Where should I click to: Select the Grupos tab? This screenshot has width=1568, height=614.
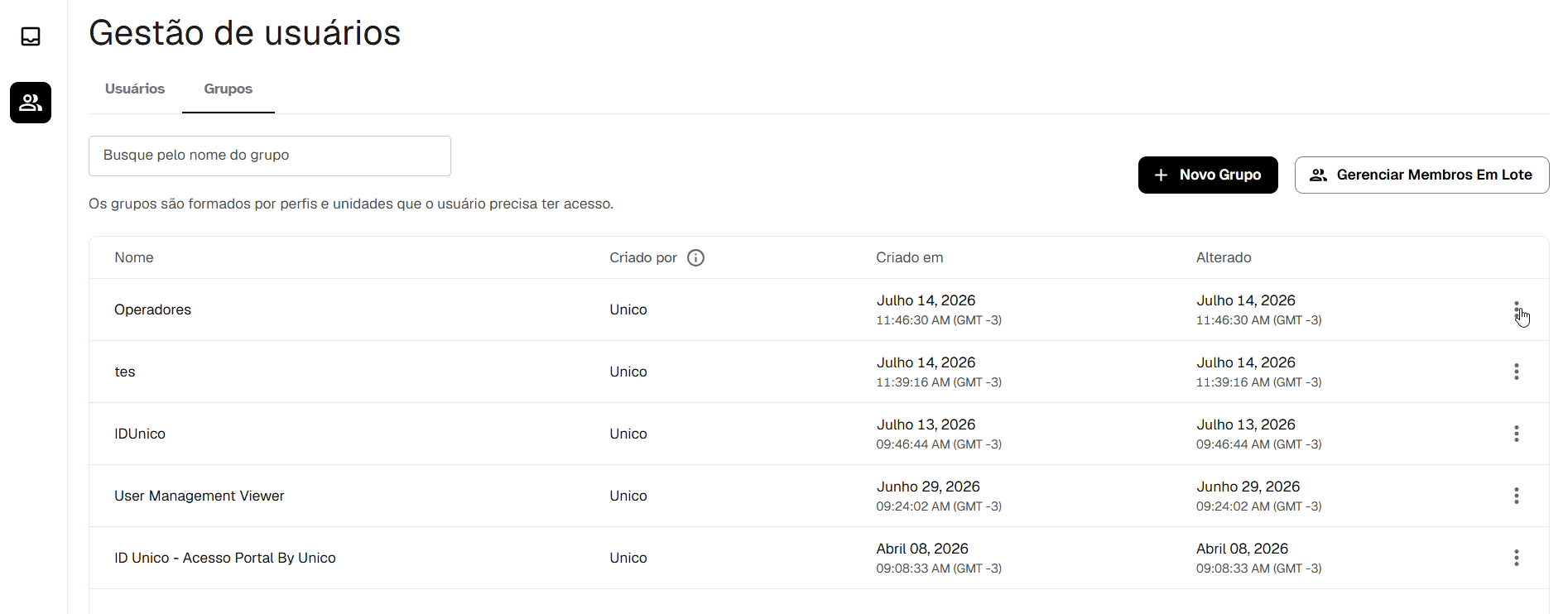[x=228, y=89]
